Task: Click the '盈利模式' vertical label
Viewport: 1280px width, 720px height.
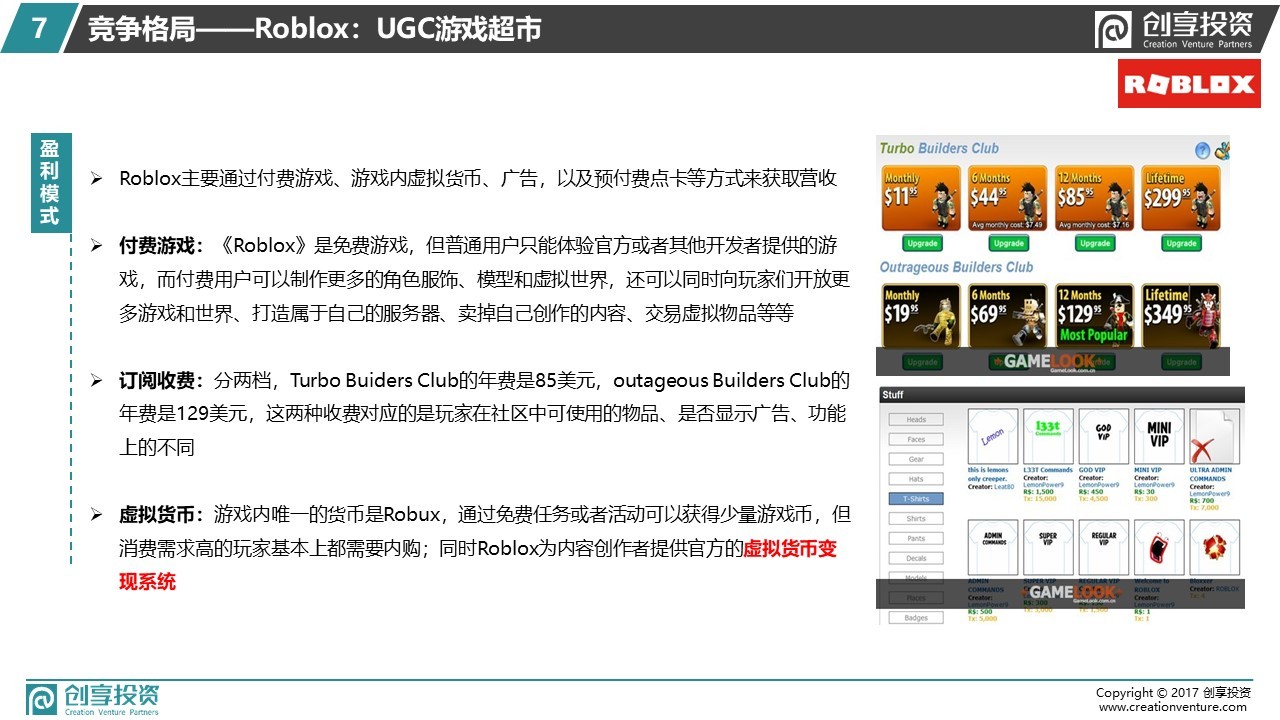Action: (x=49, y=182)
